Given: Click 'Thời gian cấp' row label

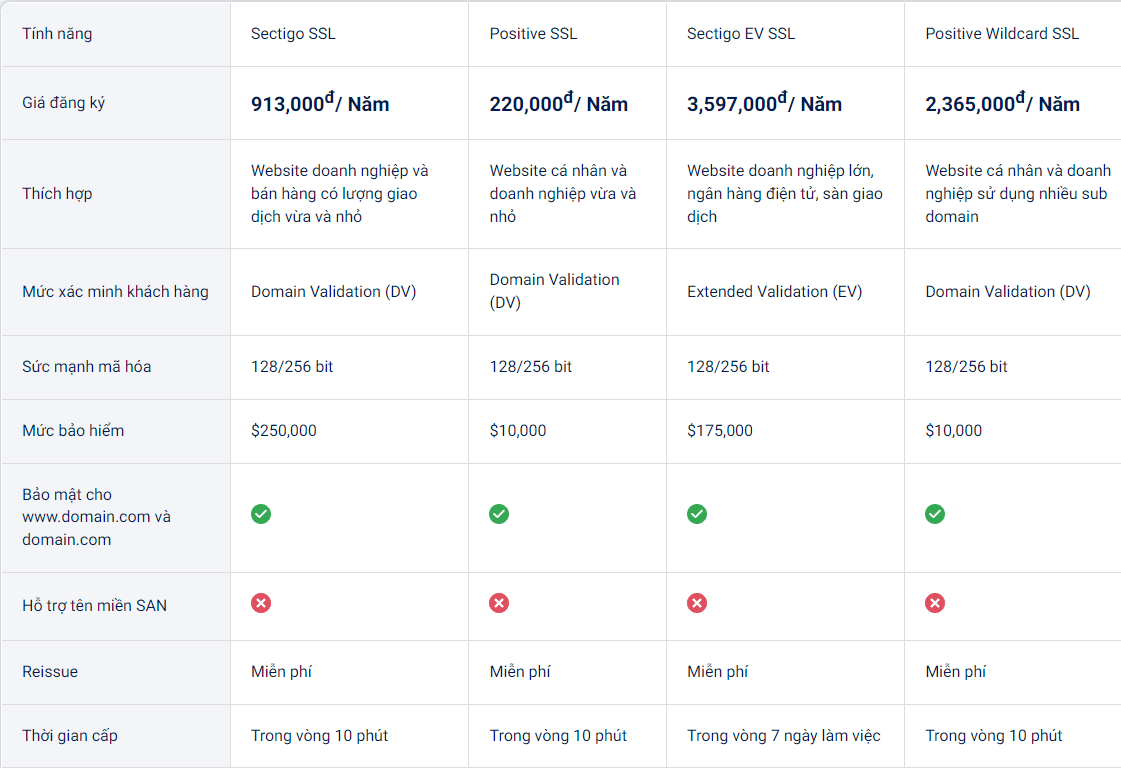Looking at the screenshot, I should (x=70, y=736).
